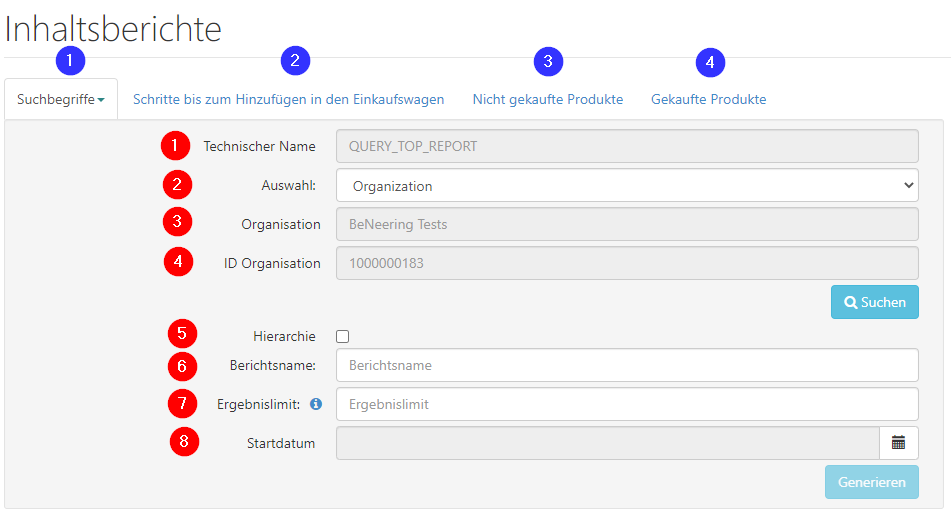
Task: Open the Nicht gekaufte Produkte tab
Action: pos(547,100)
